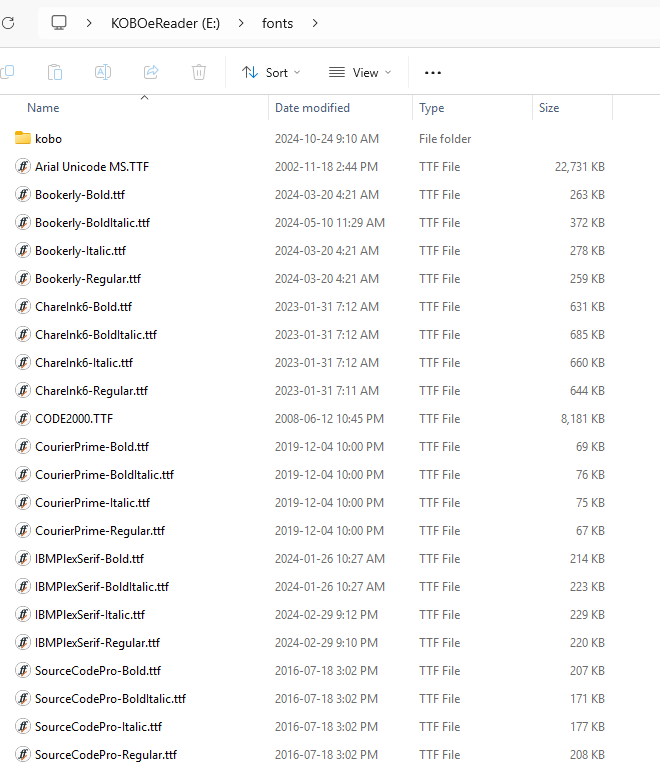The width and height of the screenshot is (660, 783).
Task: Click the fonts breadcrumb
Action: point(278,23)
